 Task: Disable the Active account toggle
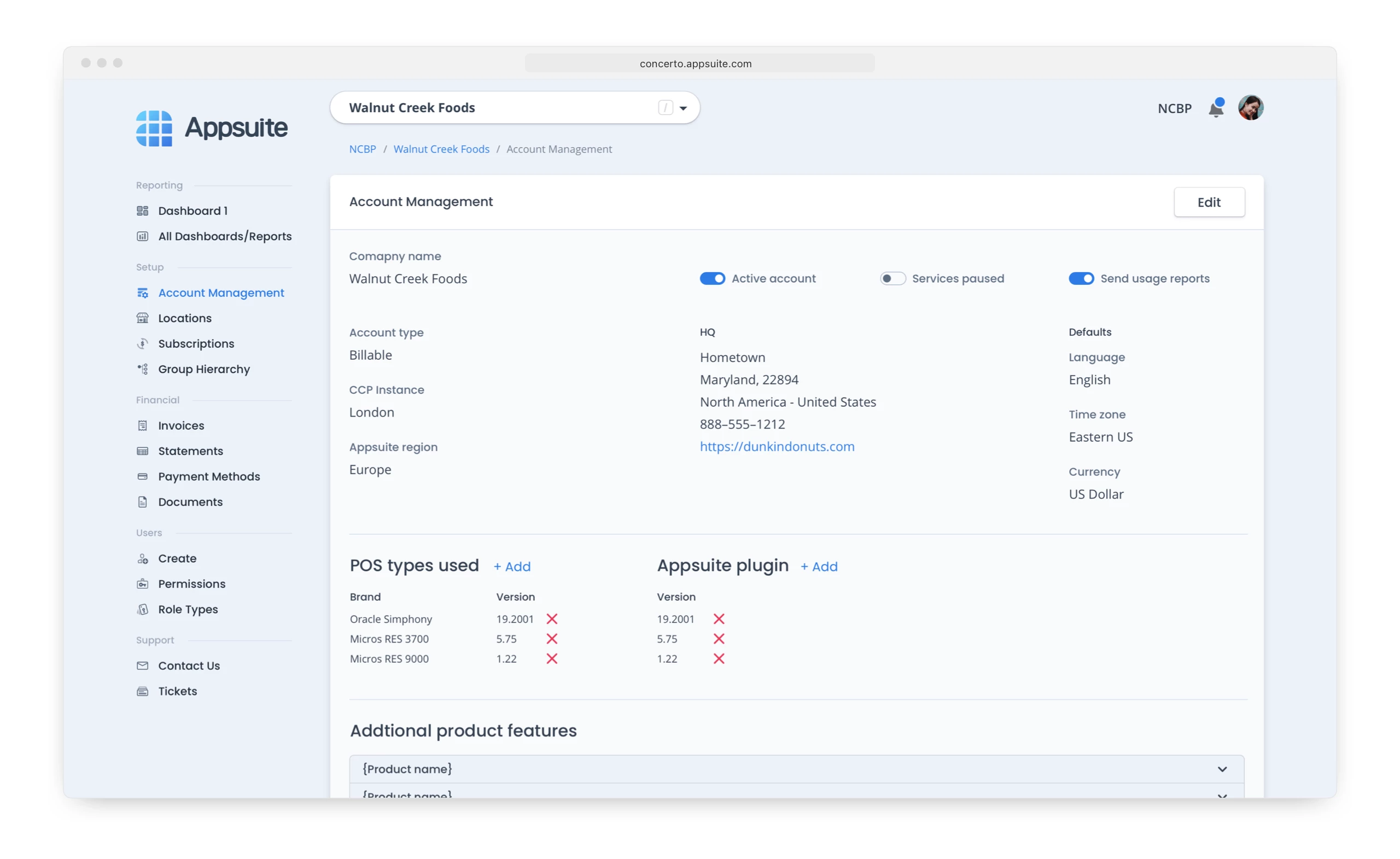click(x=712, y=278)
